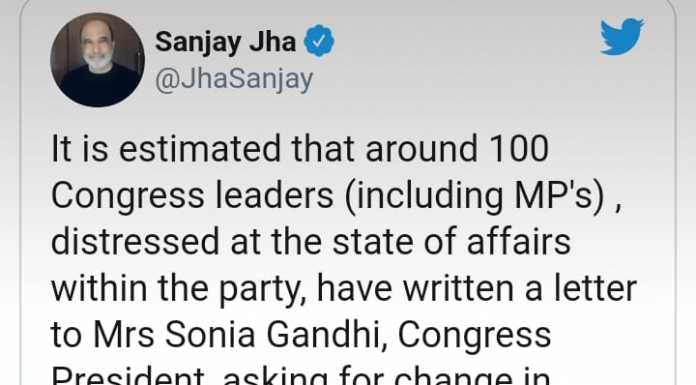
Task: Open the @JhaSanjay handle link
Action: 234,80
